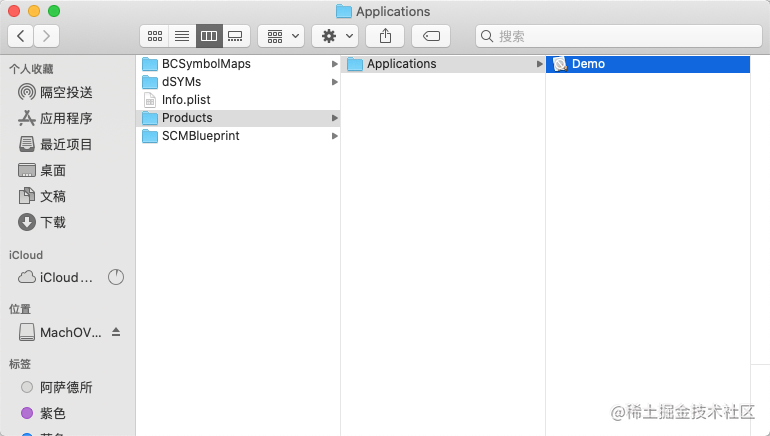Focus the 搜索 search field
Image resolution: width=770 pixels, height=436 pixels.
click(619, 36)
